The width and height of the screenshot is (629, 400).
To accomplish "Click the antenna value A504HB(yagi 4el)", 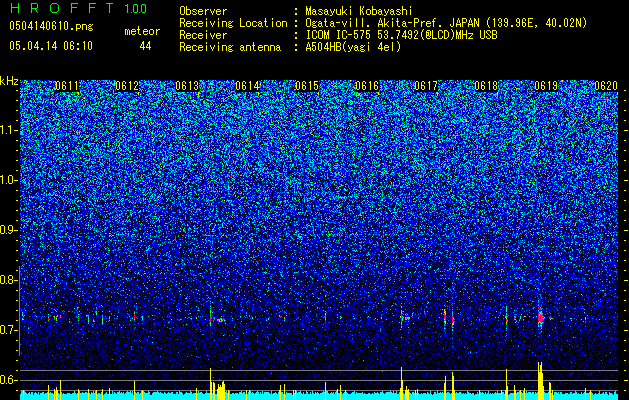I will pos(353,47).
